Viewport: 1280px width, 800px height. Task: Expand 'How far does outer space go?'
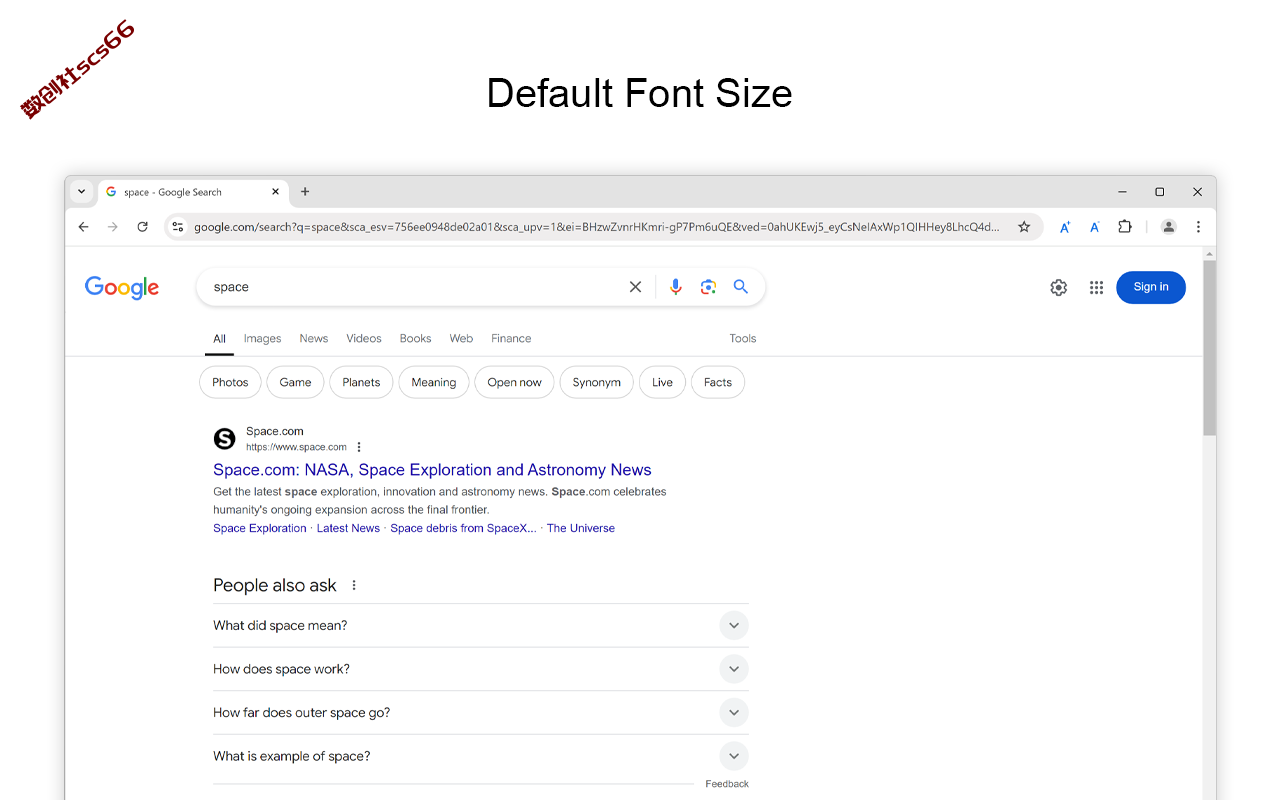(x=481, y=713)
